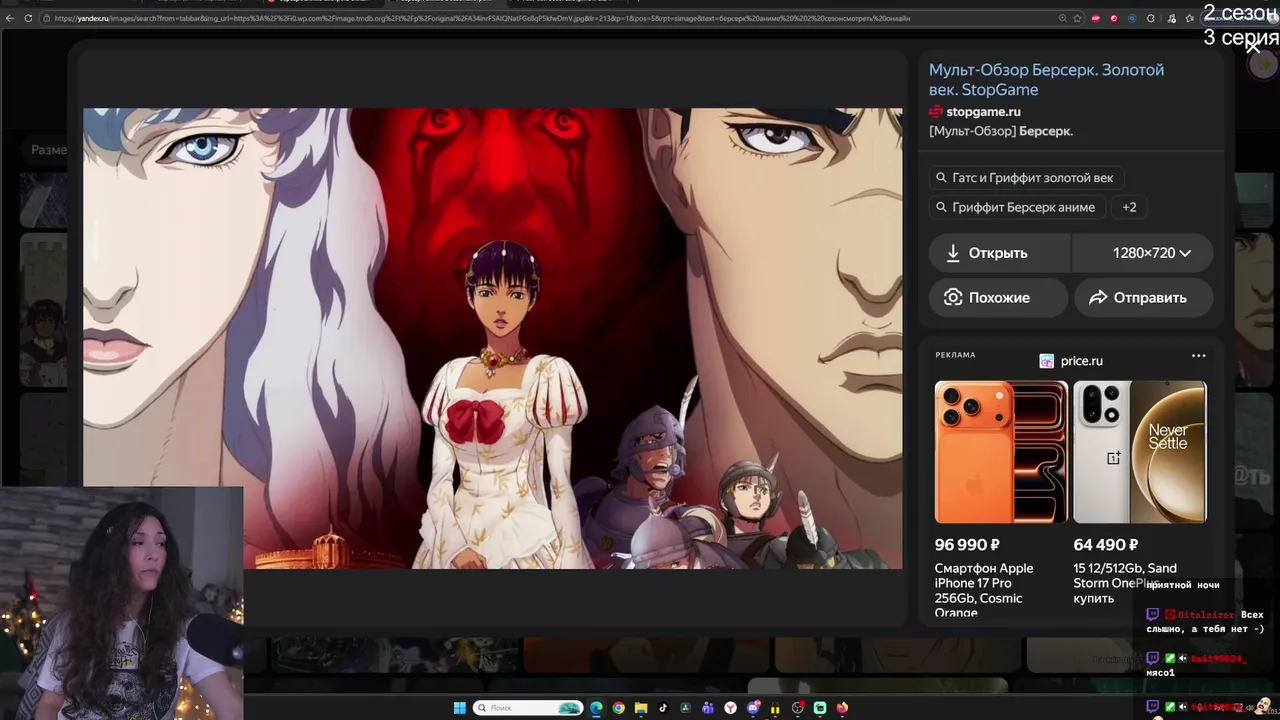Click the magnifier icon in "Гатс и Гриффит" chip
The height and width of the screenshot is (720, 1280).
(x=941, y=178)
